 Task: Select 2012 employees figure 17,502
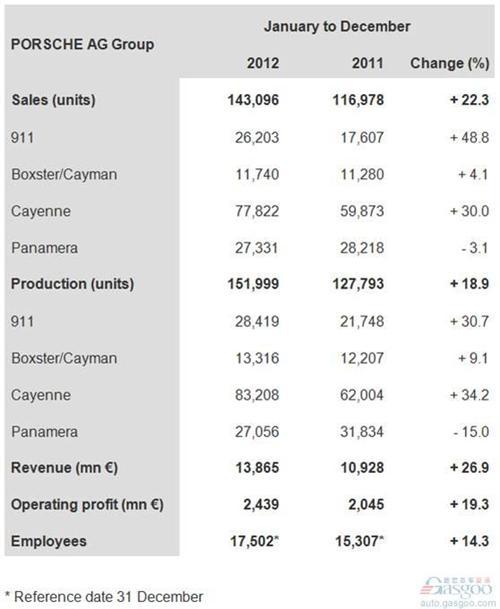pyautogui.click(x=254, y=541)
